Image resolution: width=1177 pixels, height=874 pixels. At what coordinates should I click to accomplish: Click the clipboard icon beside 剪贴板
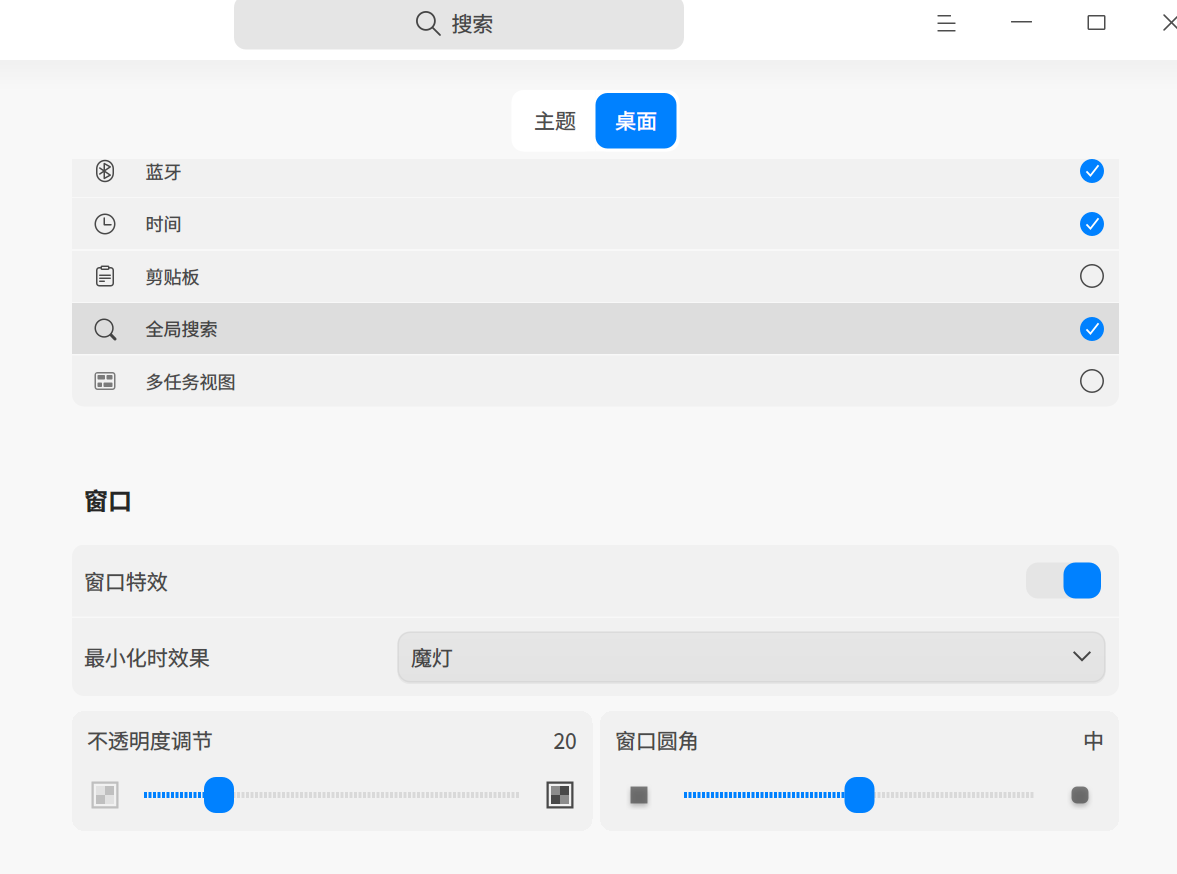[x=105, y=276]
